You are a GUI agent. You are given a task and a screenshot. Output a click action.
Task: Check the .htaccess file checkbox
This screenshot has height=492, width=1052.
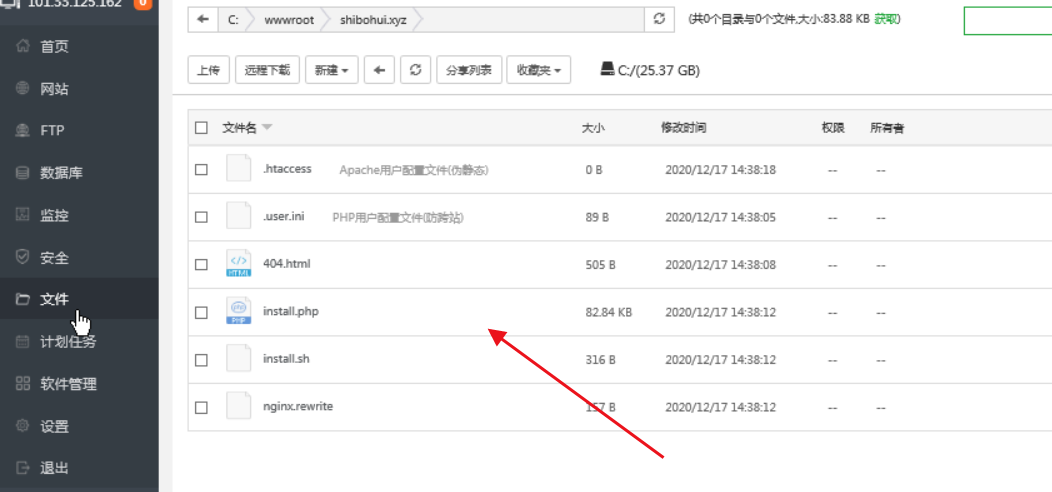[201, 170]
